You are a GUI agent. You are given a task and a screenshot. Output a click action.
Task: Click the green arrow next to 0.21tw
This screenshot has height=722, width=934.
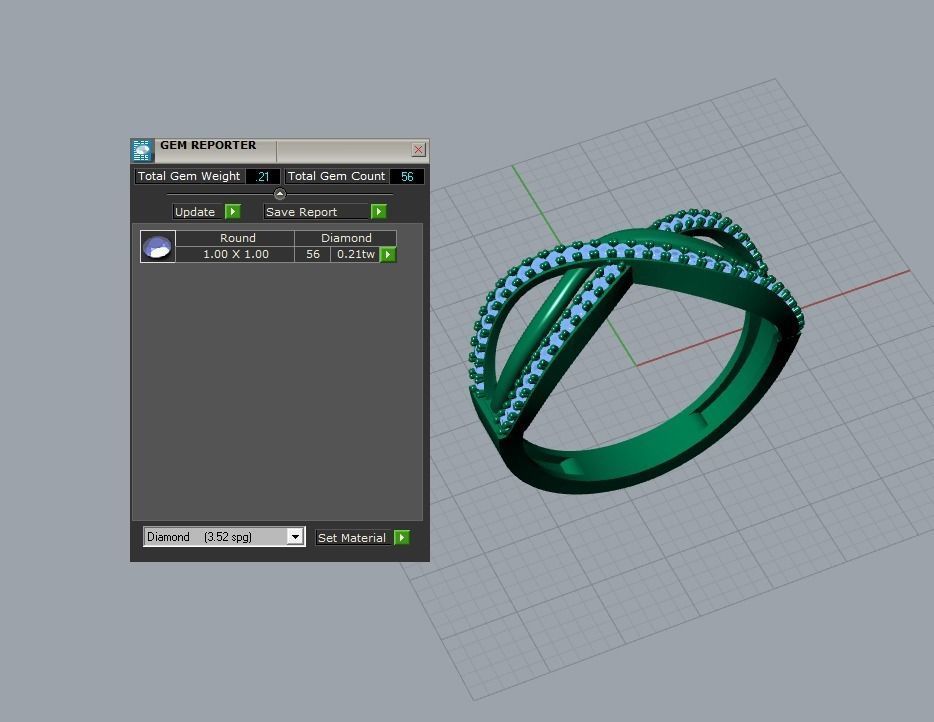pos(388,254)
